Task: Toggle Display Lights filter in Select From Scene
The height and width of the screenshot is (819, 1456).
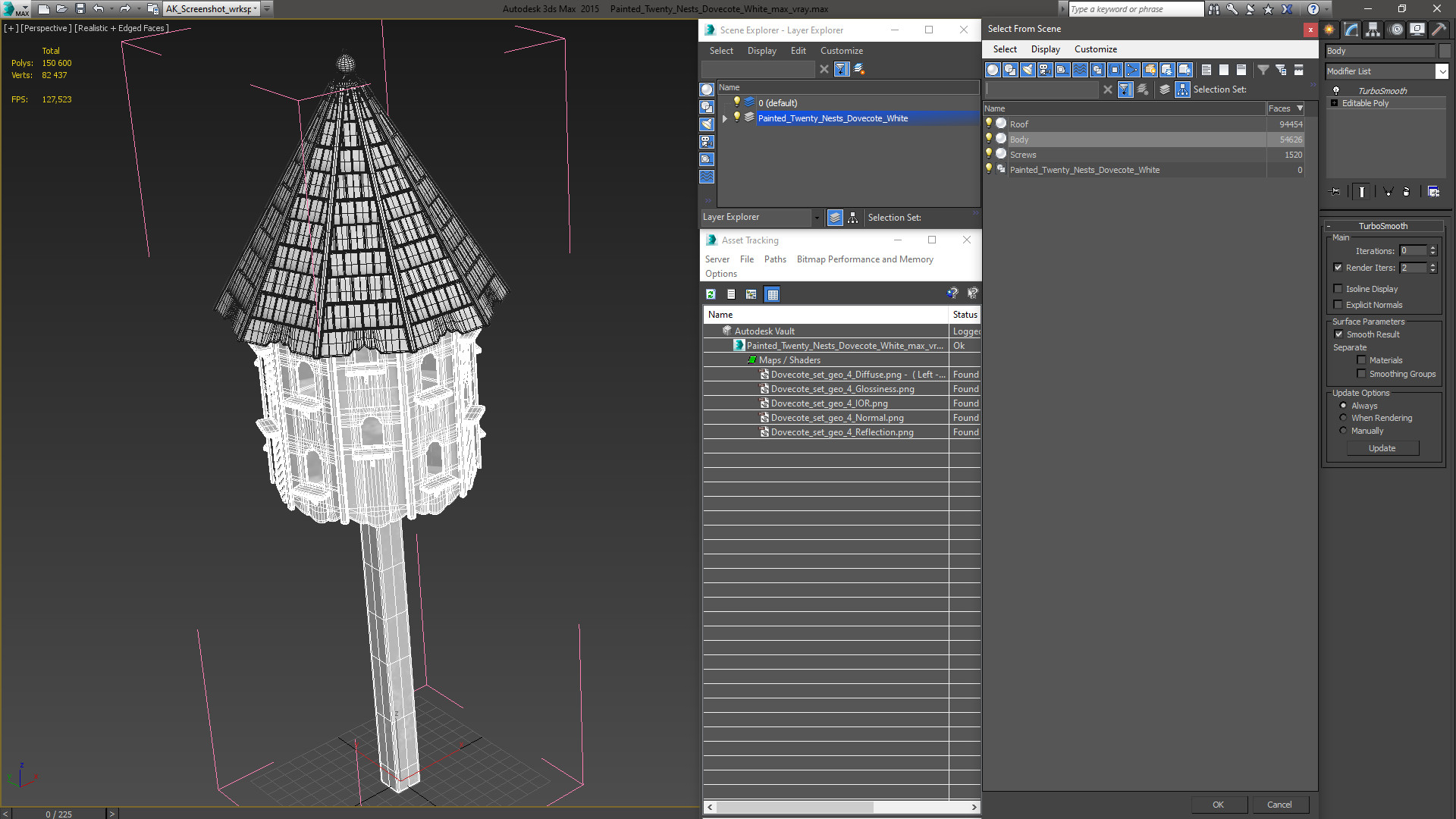Action: click(x=1028, y=70)
